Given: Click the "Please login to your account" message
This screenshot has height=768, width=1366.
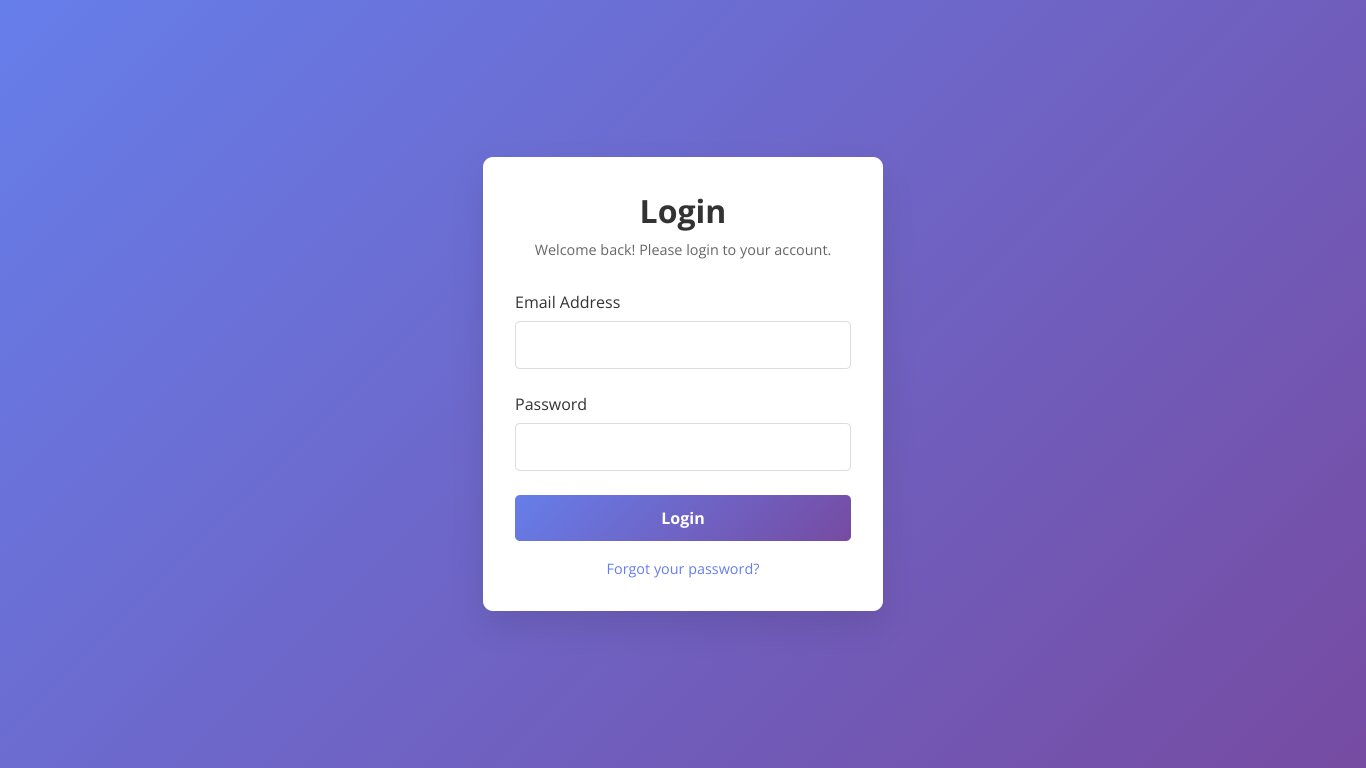Looking at the screenshot, I should 735,250.
